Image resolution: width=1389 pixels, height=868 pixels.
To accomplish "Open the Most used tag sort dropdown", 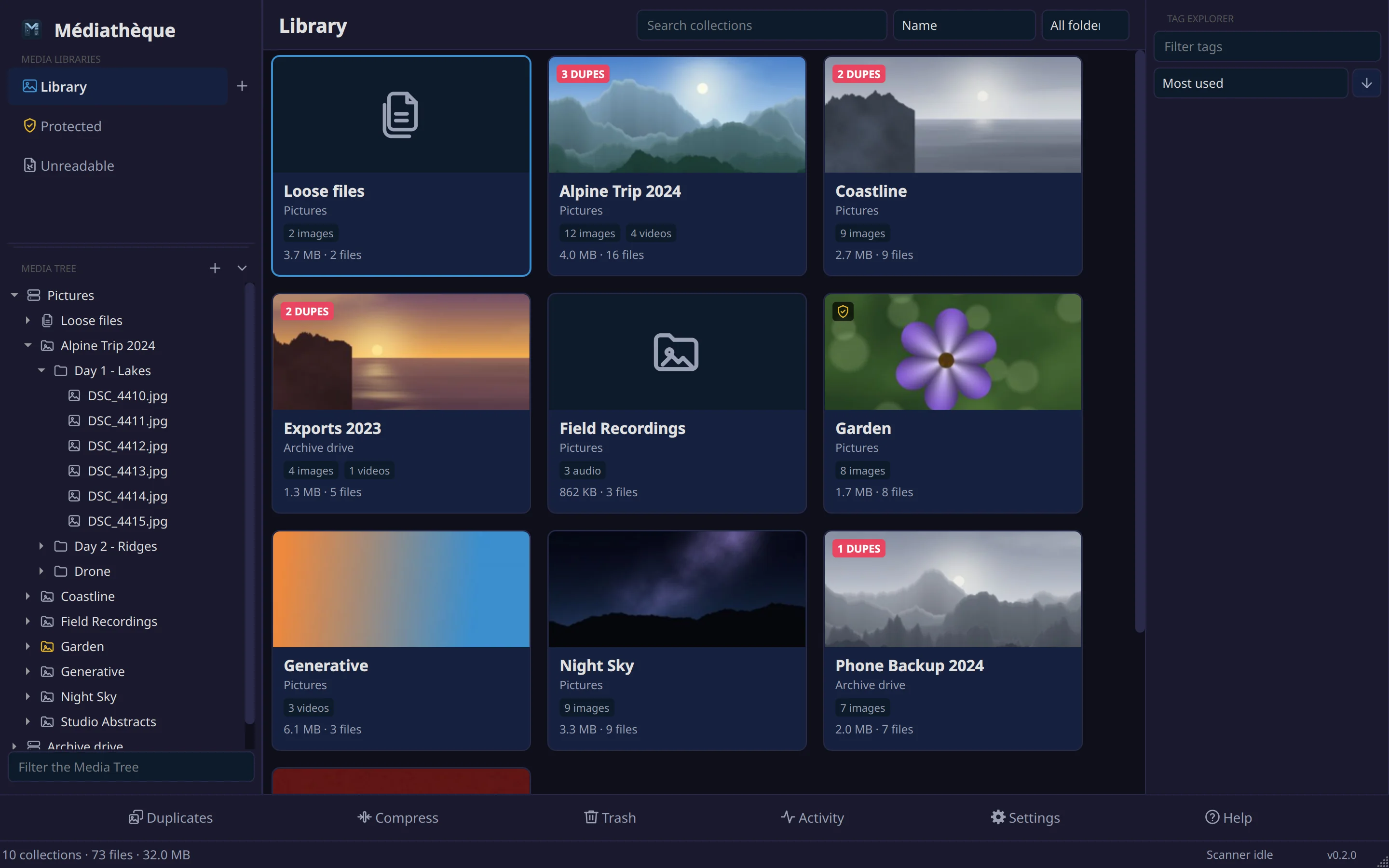I will (1251, 83).
